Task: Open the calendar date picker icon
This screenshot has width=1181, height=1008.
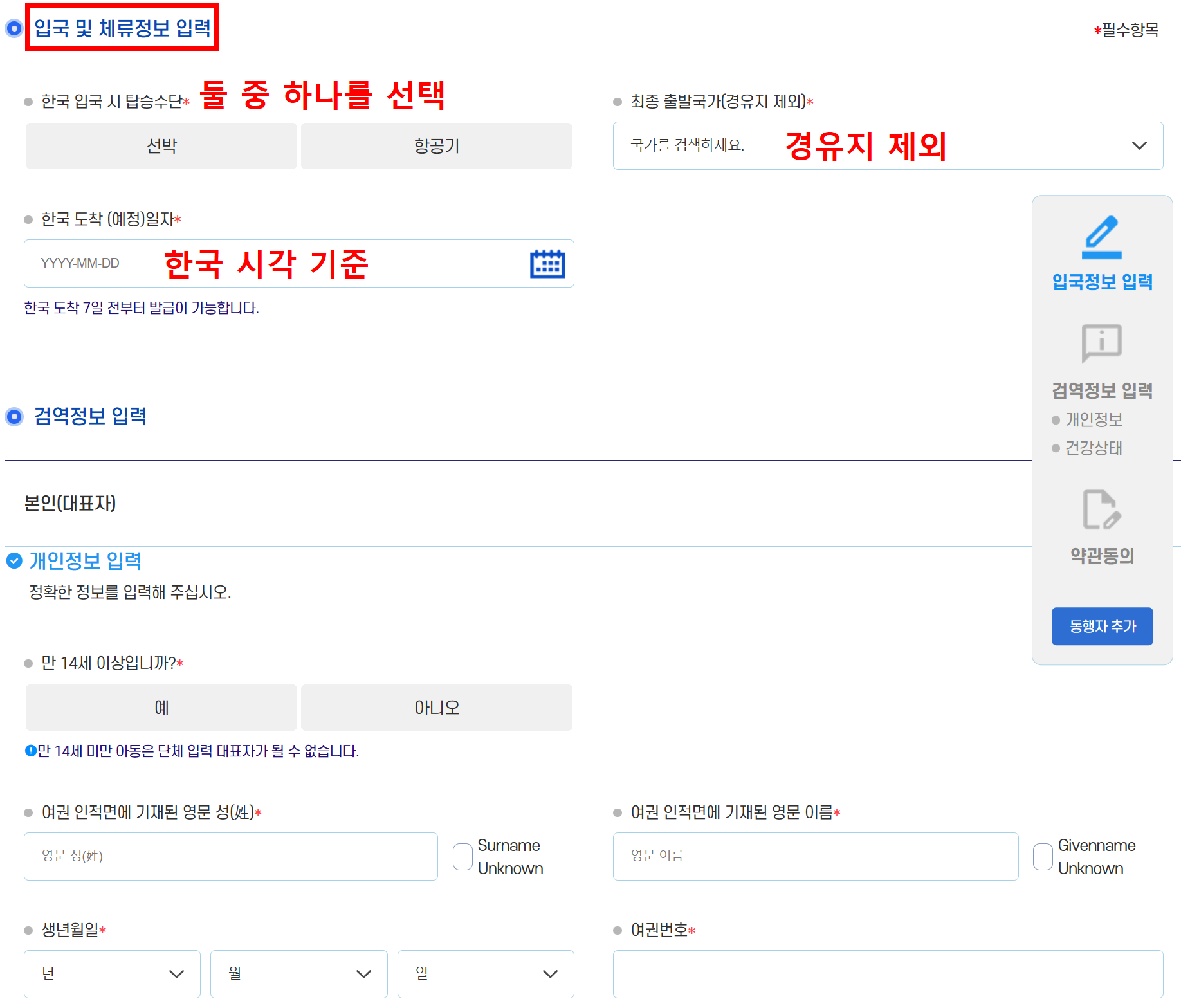Action: (547, 264)
